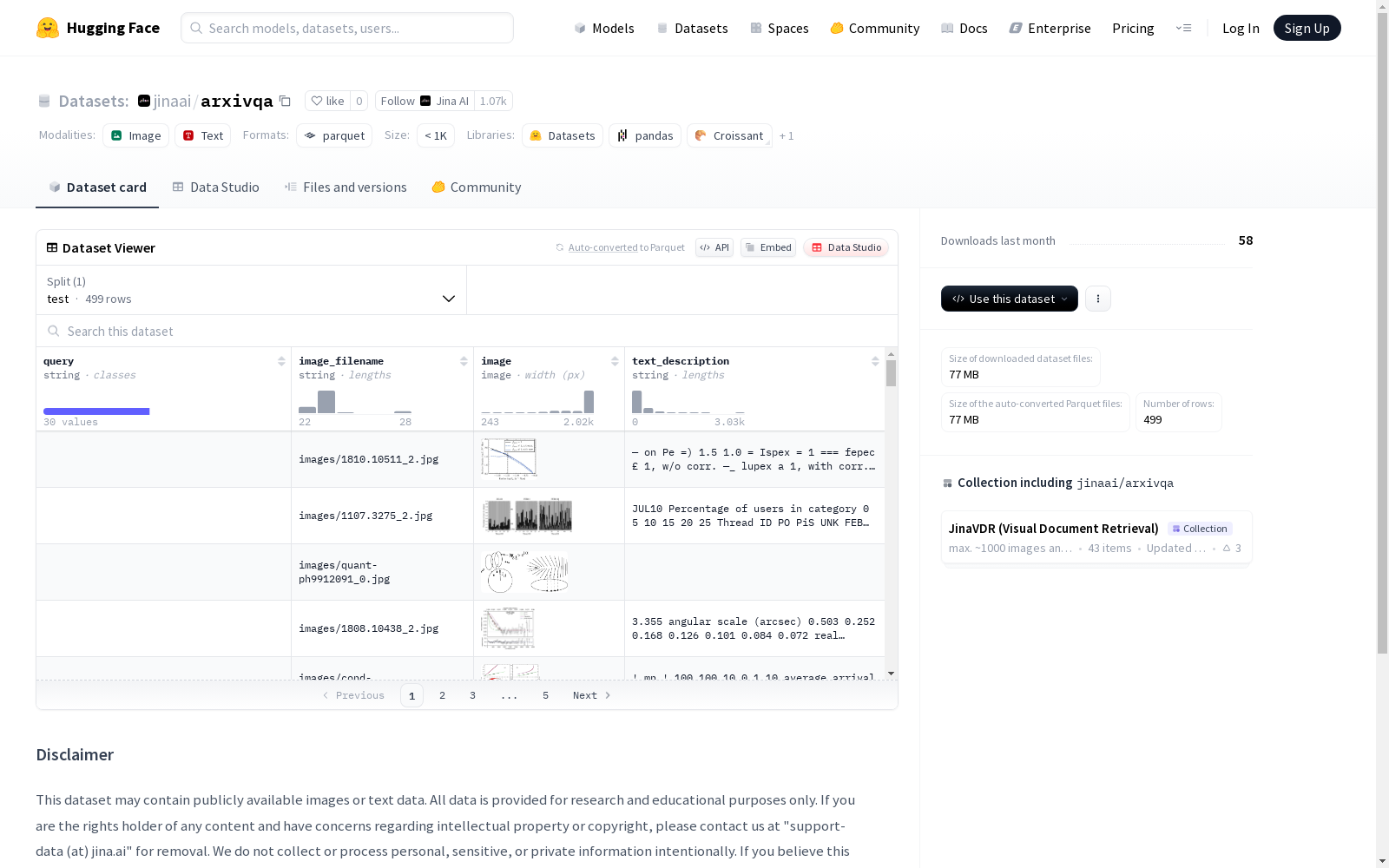This screenshot has height=868, width=1389.
Task: Select the < 1K size tag
Action: (436, 135)
